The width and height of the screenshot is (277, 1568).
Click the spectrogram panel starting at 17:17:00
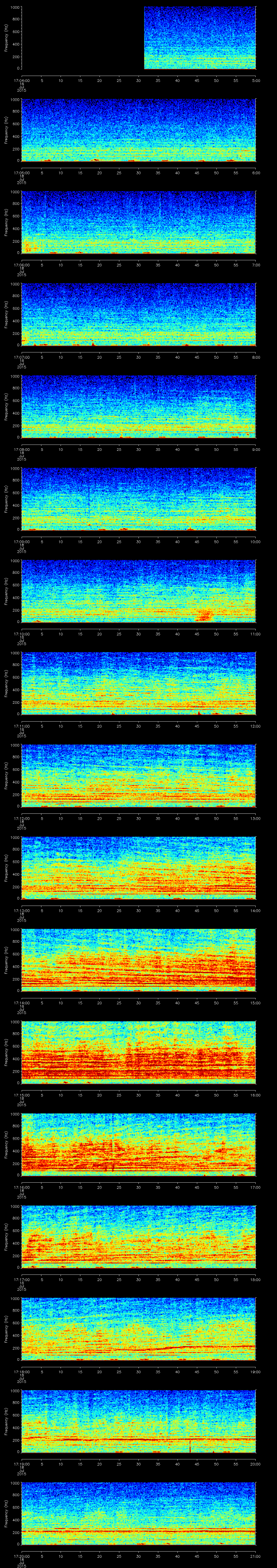[139, 1237]
